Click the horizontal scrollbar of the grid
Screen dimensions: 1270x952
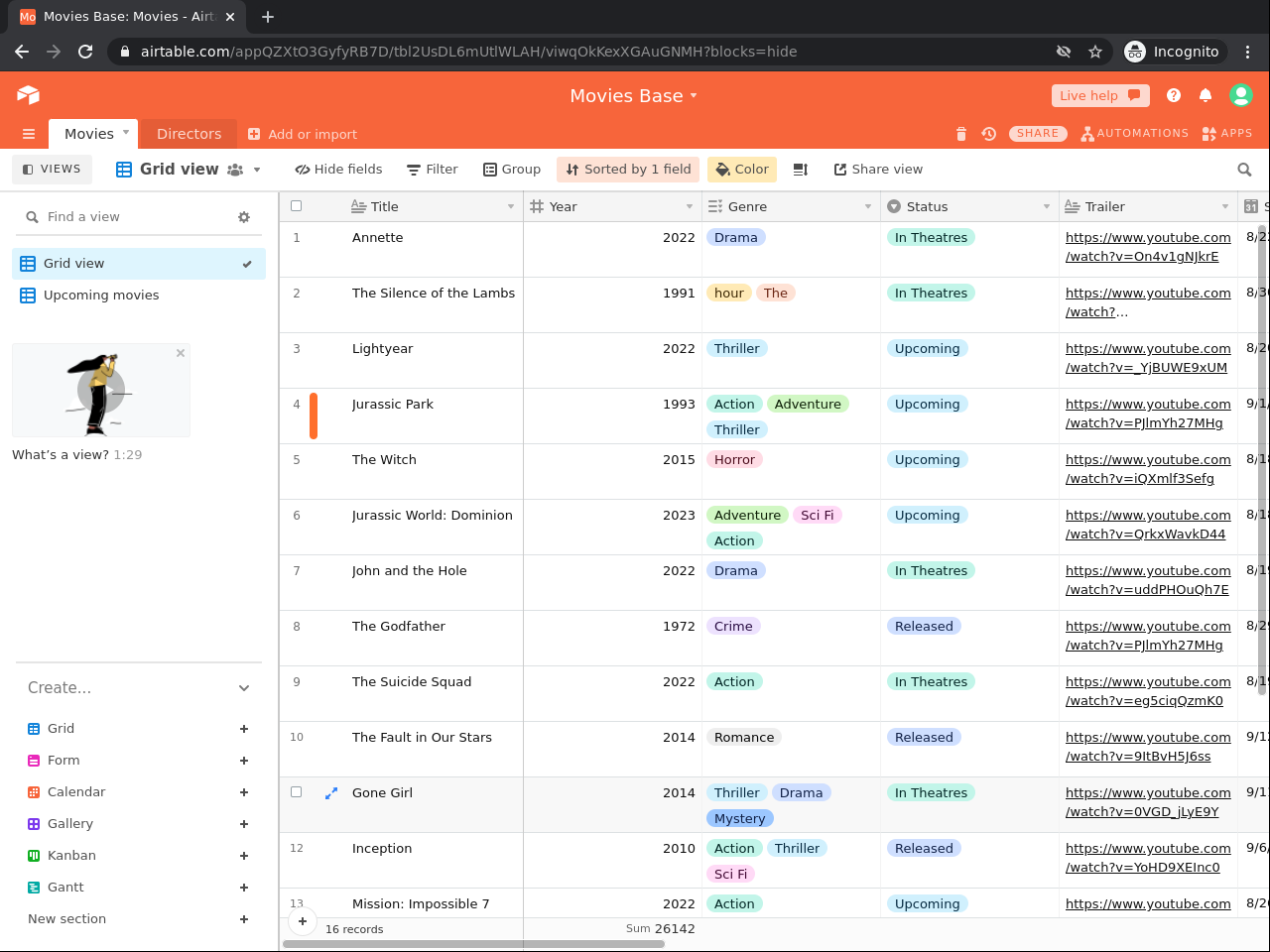tap(473, 944)
